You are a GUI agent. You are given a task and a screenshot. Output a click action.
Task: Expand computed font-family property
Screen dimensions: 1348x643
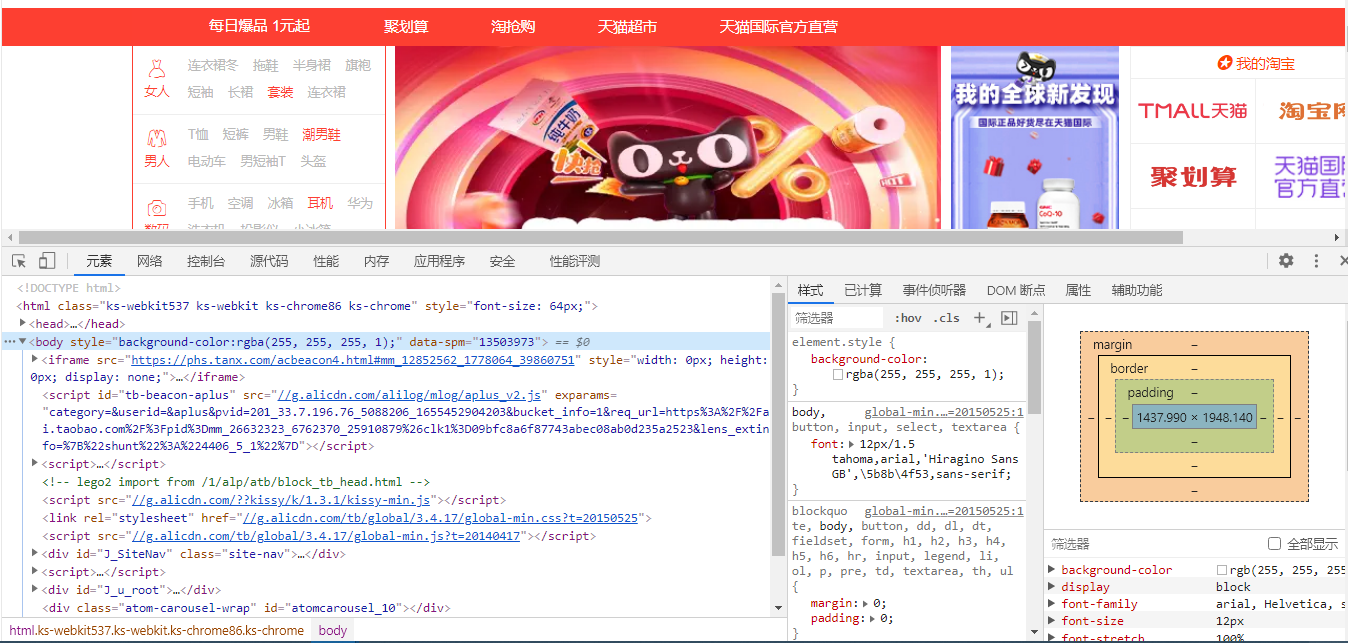(x=1051, y=604)
